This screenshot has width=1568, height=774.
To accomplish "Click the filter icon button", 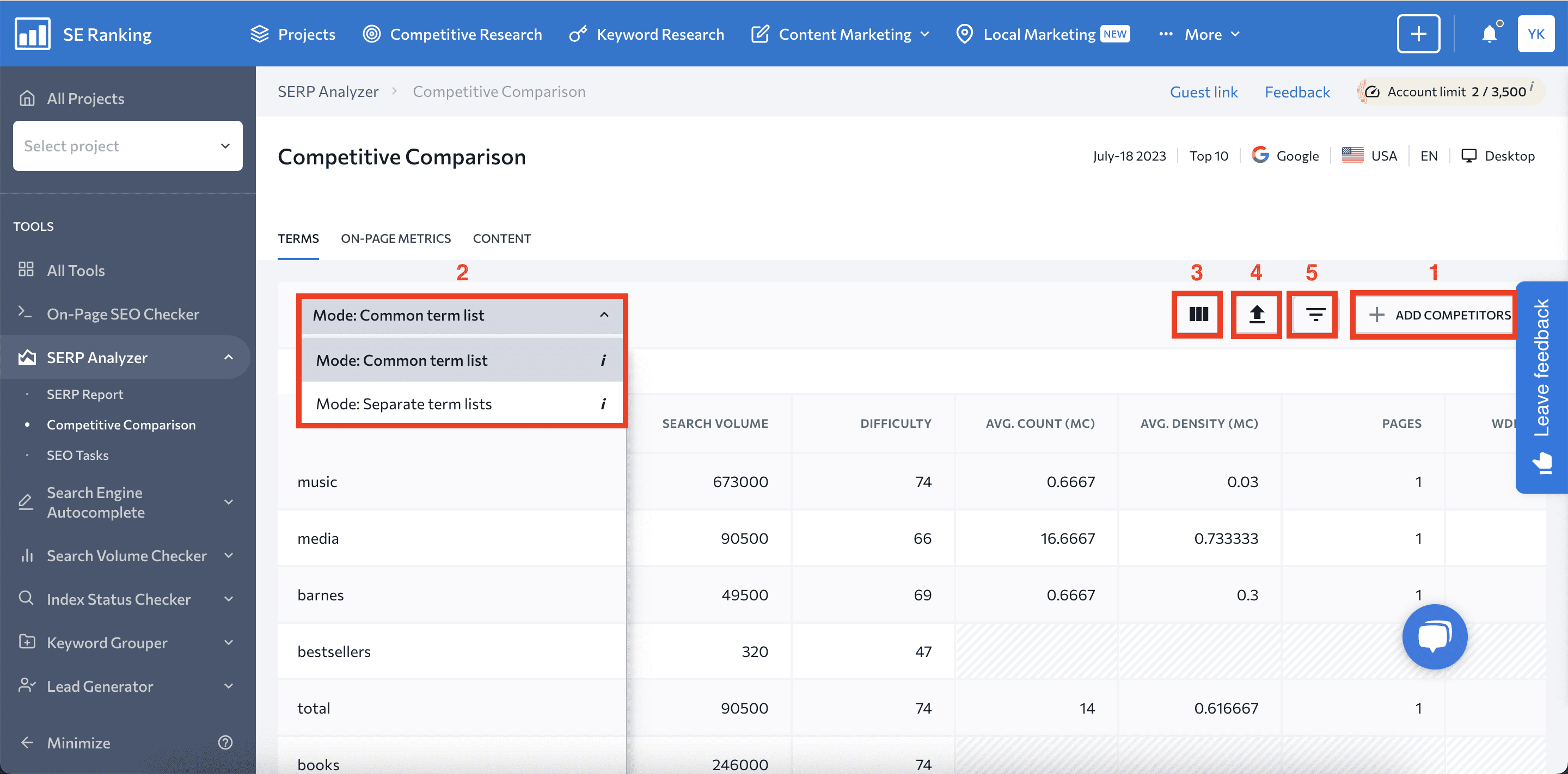I will [1314, 314].
